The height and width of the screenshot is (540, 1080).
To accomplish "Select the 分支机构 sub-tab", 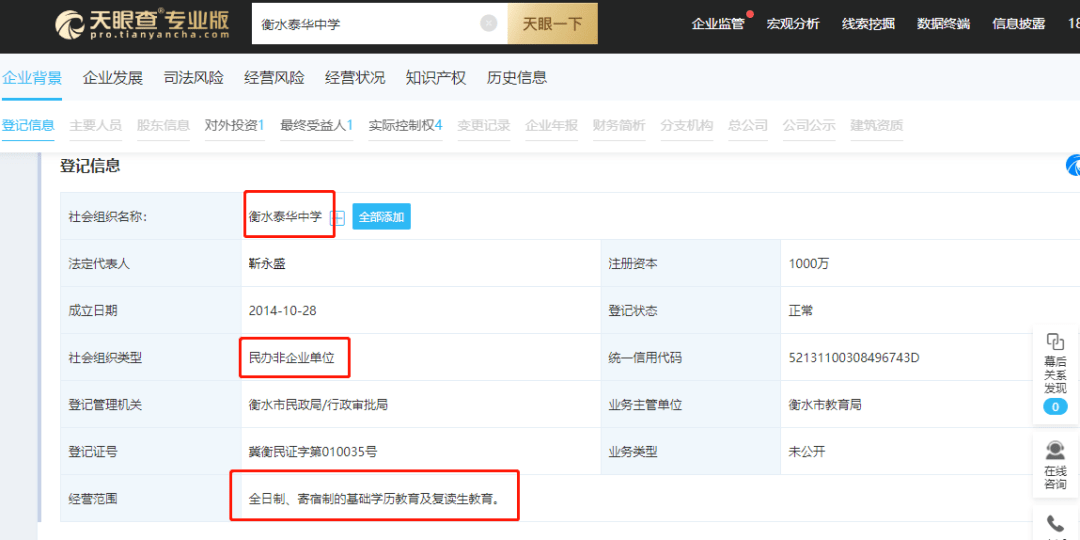I will 687,125.
